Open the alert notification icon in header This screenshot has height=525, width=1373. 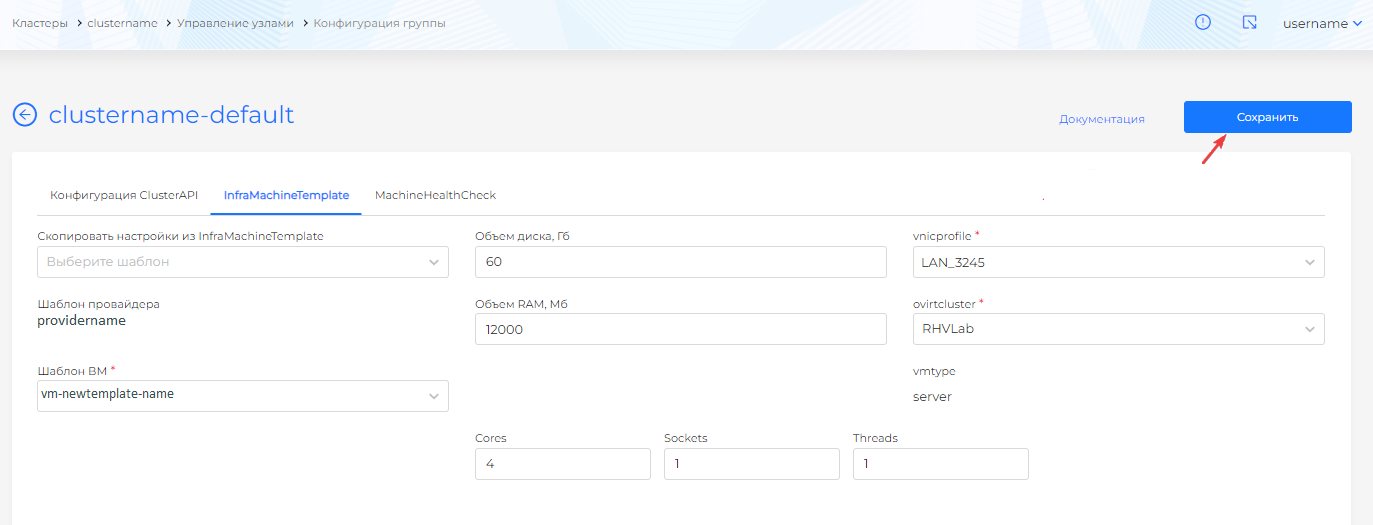(1203, 22)
